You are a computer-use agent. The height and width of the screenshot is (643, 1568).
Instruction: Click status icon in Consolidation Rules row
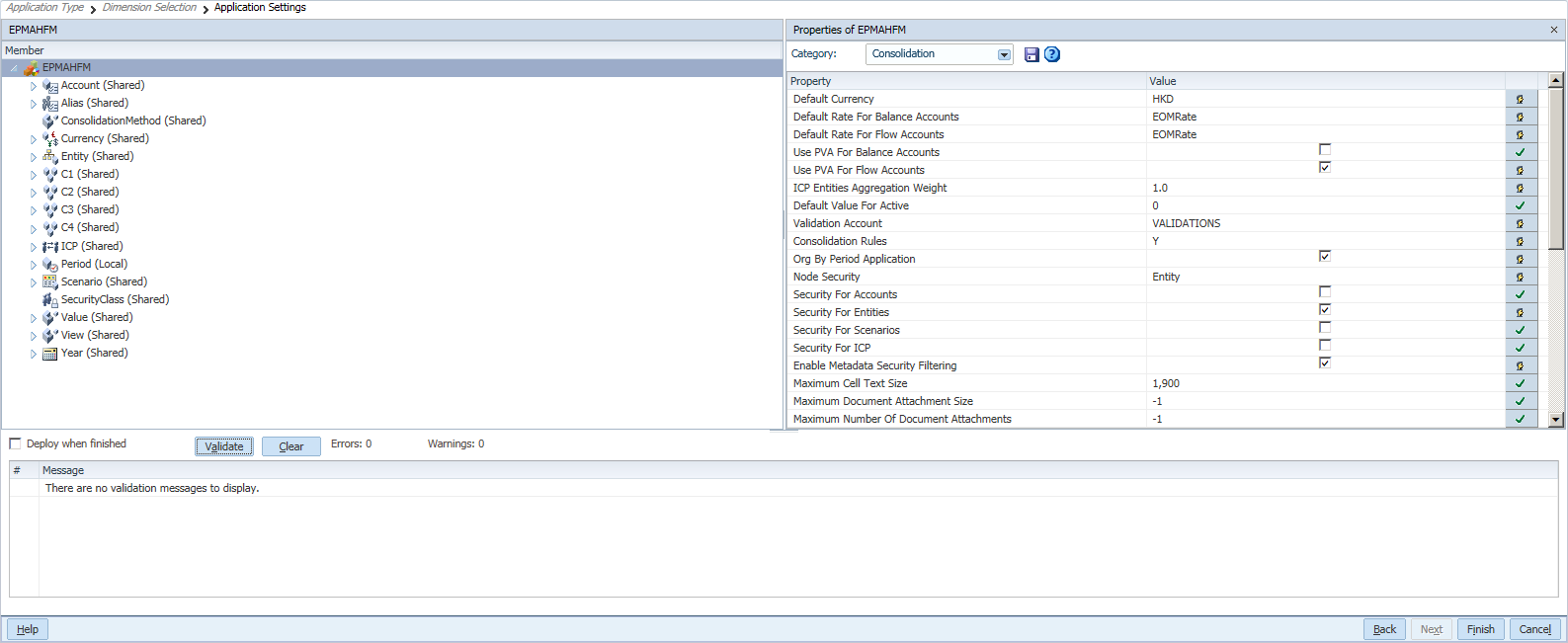point(1520,241)
